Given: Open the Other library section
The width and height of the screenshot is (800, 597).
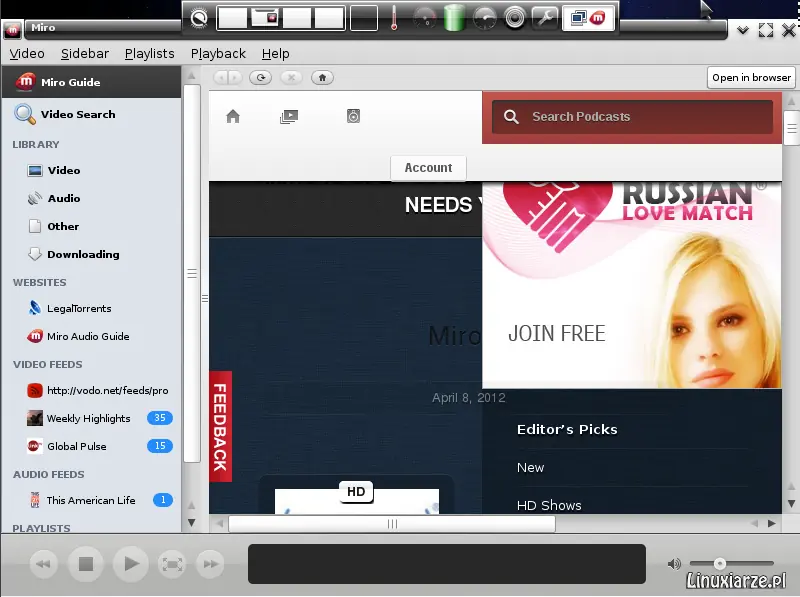Looking at the screenshot, I should click(63, 227).
